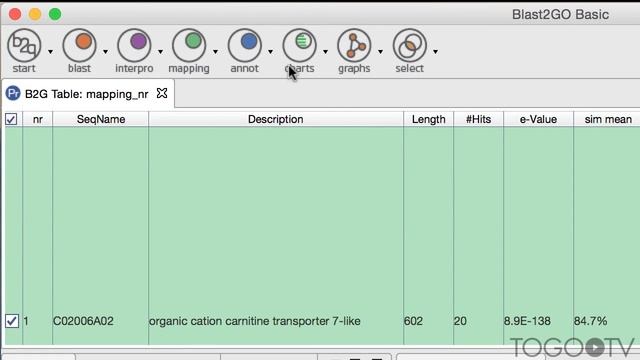This screenshot has width=640, height=360.
Task: Click the green mapping icon
Action: pyautogui.click(x=189, y=45)
